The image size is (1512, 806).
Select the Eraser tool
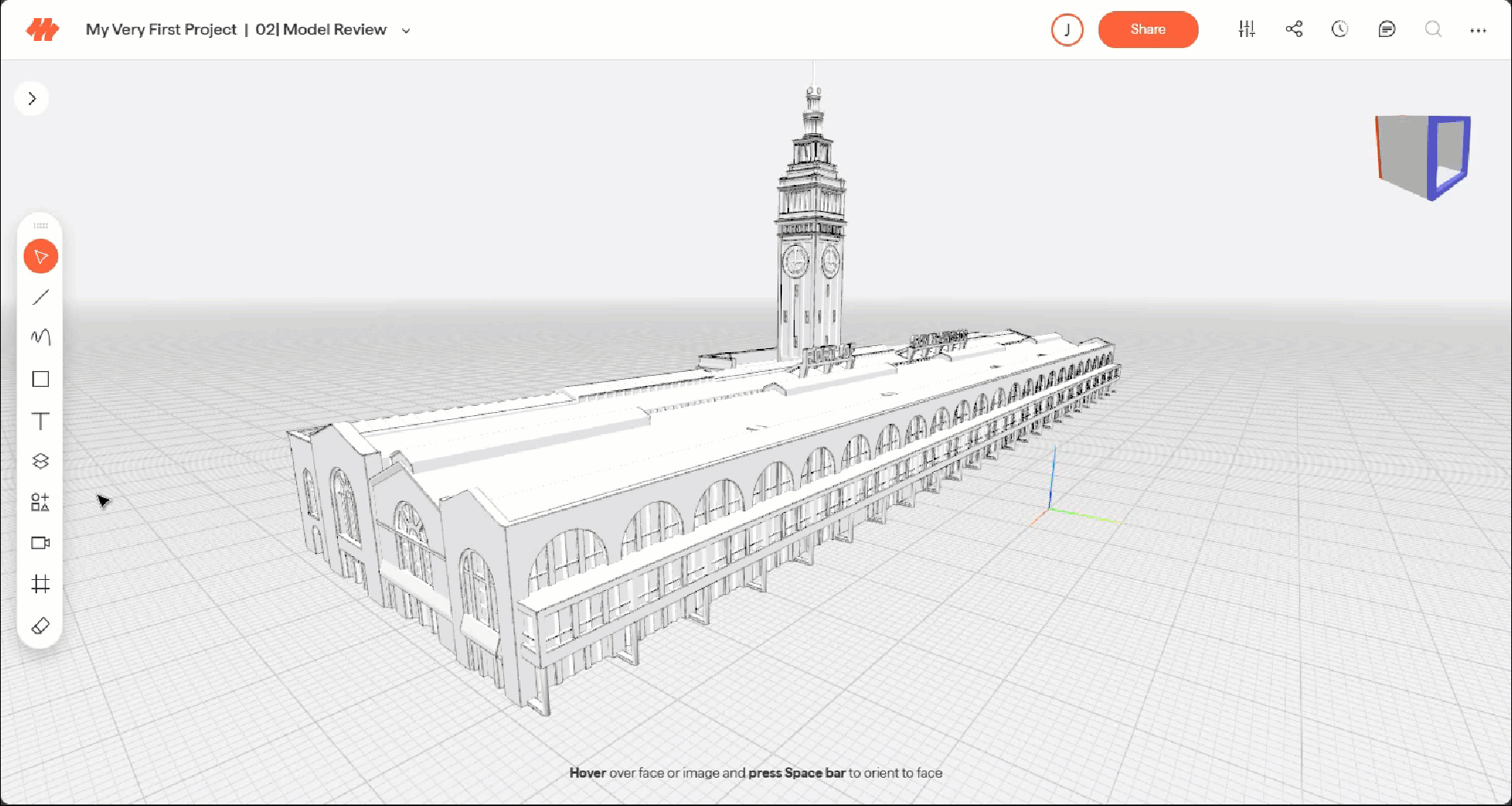click(x=41, y=626)
